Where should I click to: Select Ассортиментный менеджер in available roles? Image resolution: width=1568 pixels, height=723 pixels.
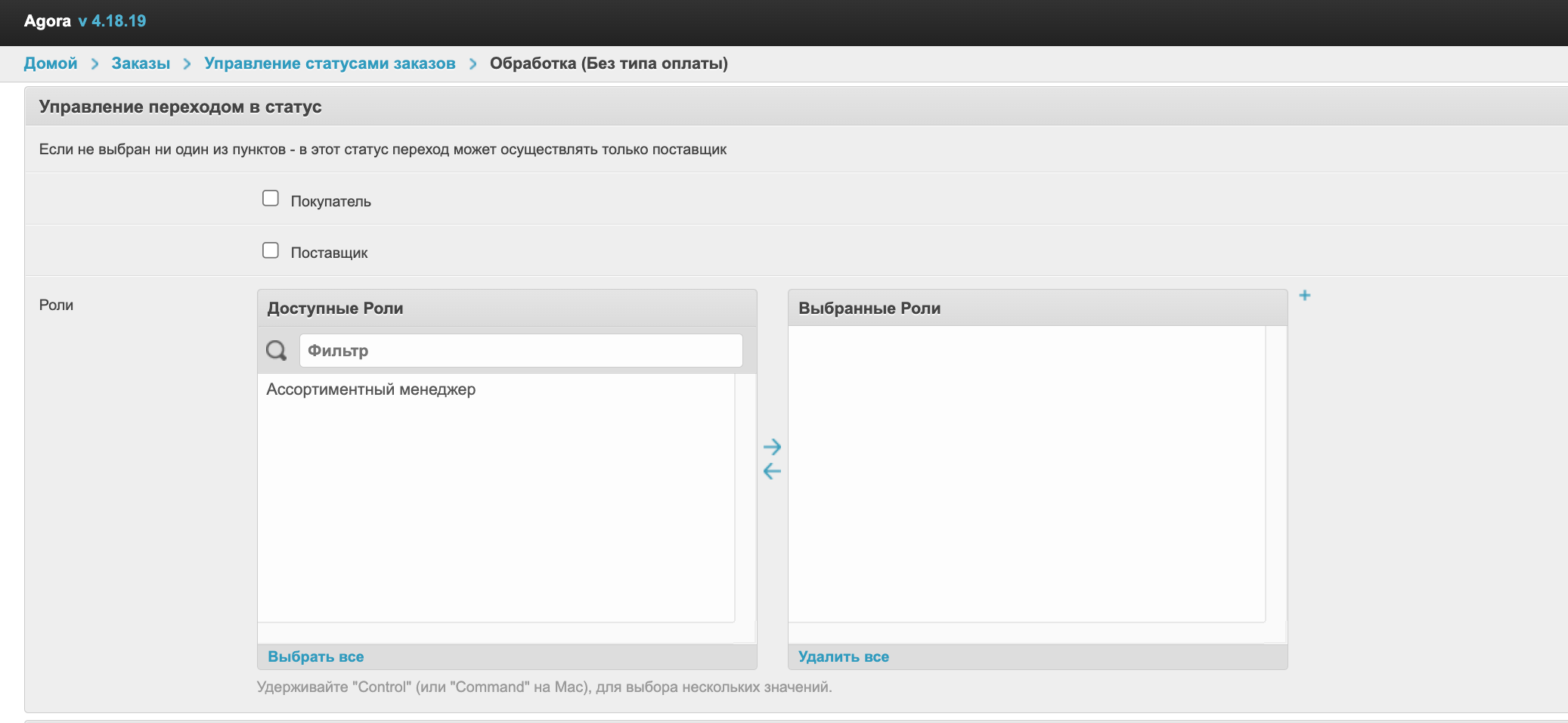tap(370, 389)
